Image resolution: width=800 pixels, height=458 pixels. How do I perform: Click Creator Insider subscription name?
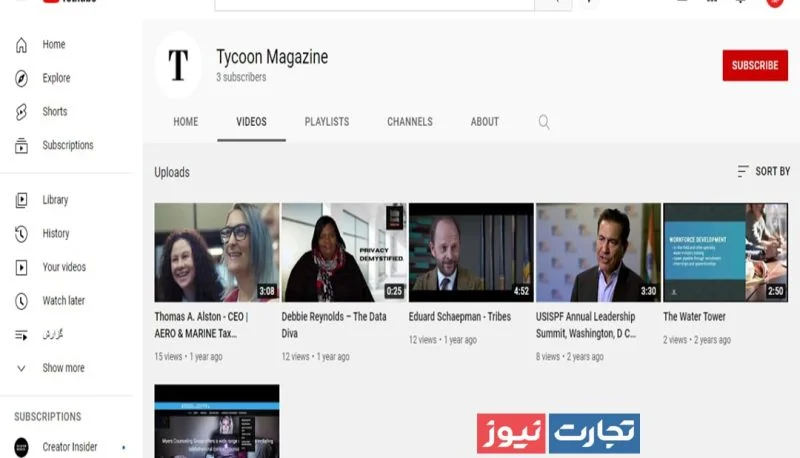click(x=69, y=447)
